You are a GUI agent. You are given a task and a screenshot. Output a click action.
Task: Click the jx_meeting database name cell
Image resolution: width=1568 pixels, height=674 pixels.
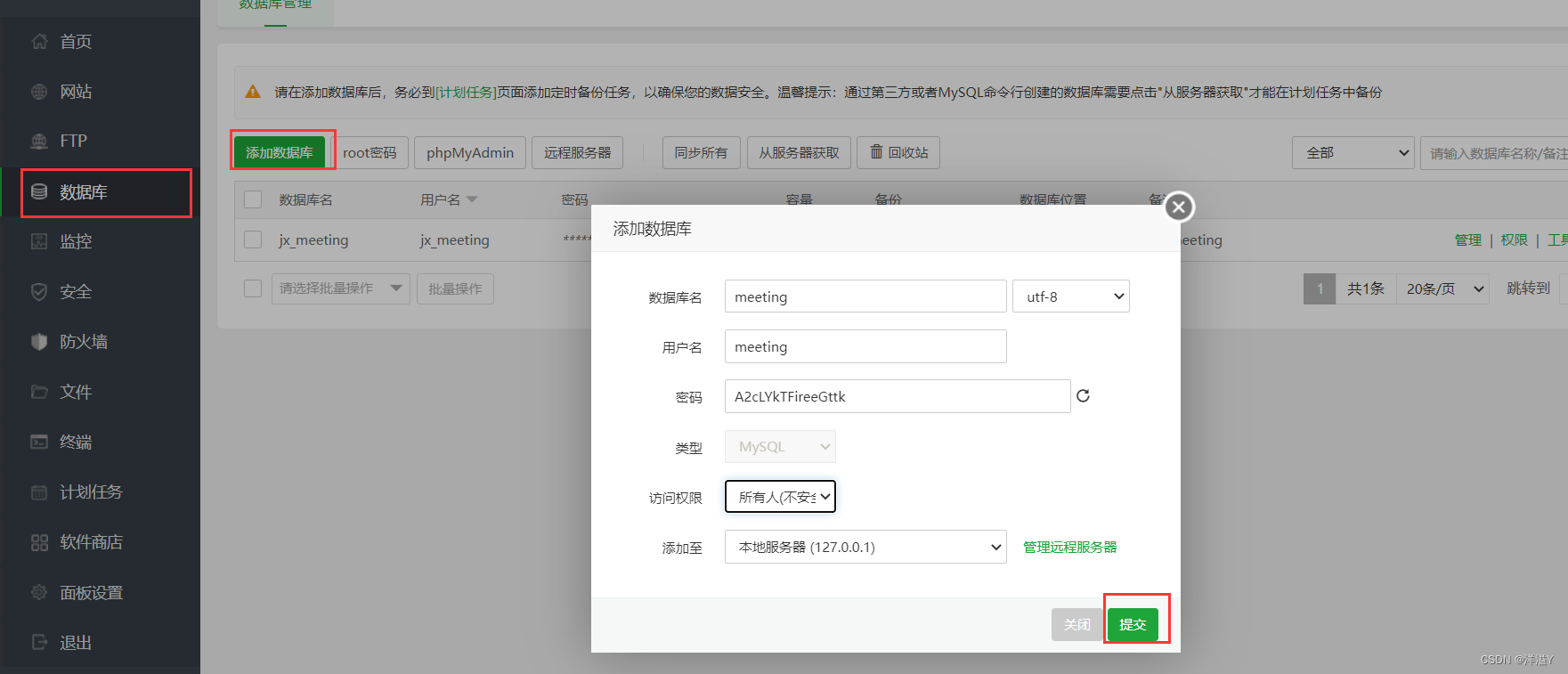point(313,240)
